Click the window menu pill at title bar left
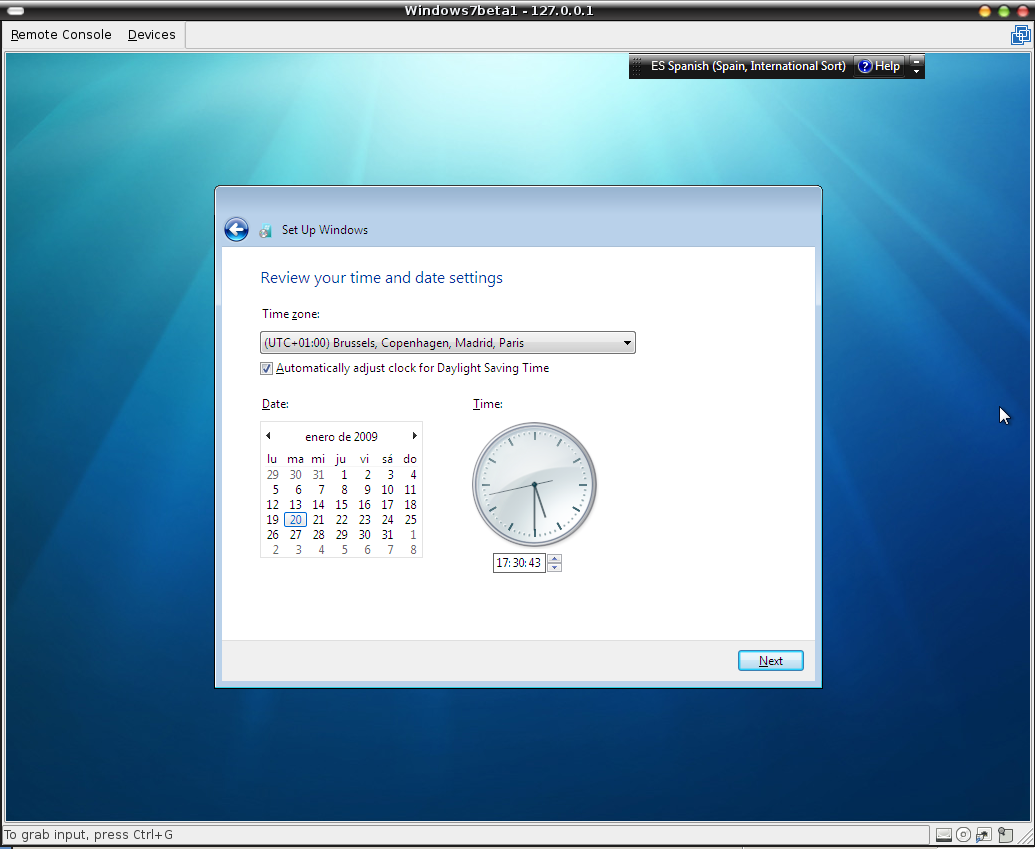Screen dimensions: 1035x849 coord(15,11)
